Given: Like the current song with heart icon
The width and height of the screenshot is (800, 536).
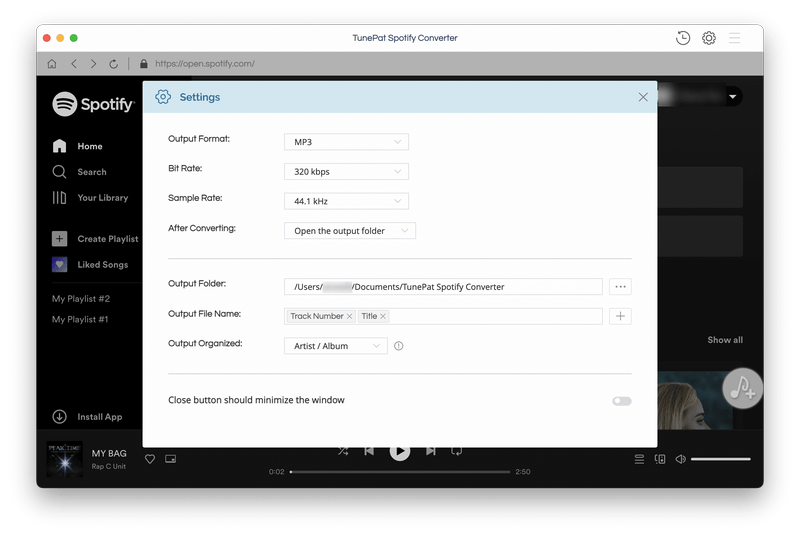Looking at the screenshot, I should tap(150, 459).
